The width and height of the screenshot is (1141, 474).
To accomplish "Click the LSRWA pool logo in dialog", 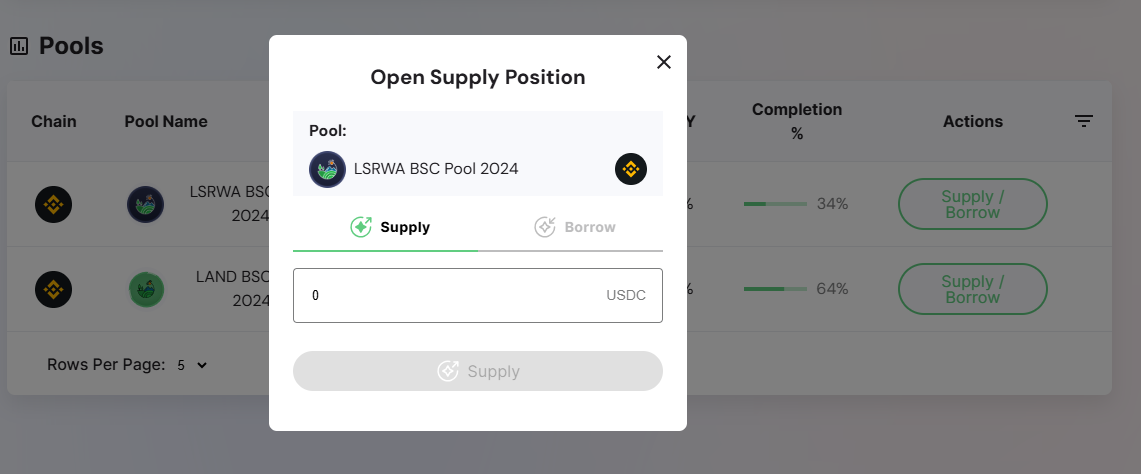I will pos(327,169).
